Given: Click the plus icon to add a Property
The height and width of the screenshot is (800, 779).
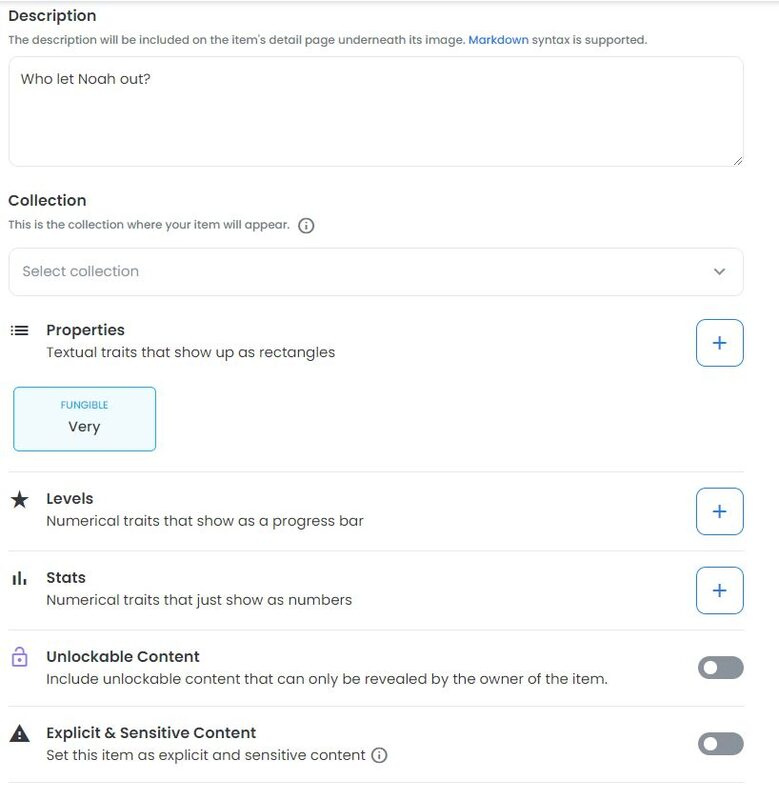Looking at the screenshot, I should [718, 341].
